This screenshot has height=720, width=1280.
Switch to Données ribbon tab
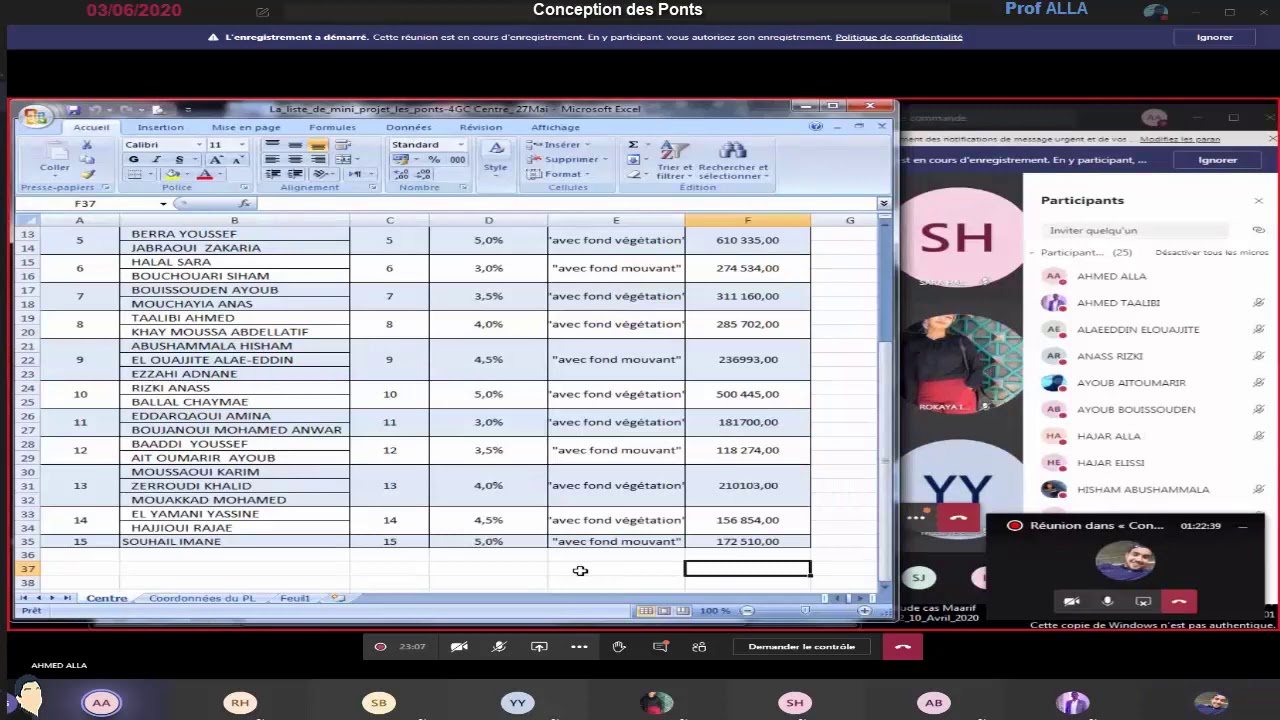click(x=409, y=127)
